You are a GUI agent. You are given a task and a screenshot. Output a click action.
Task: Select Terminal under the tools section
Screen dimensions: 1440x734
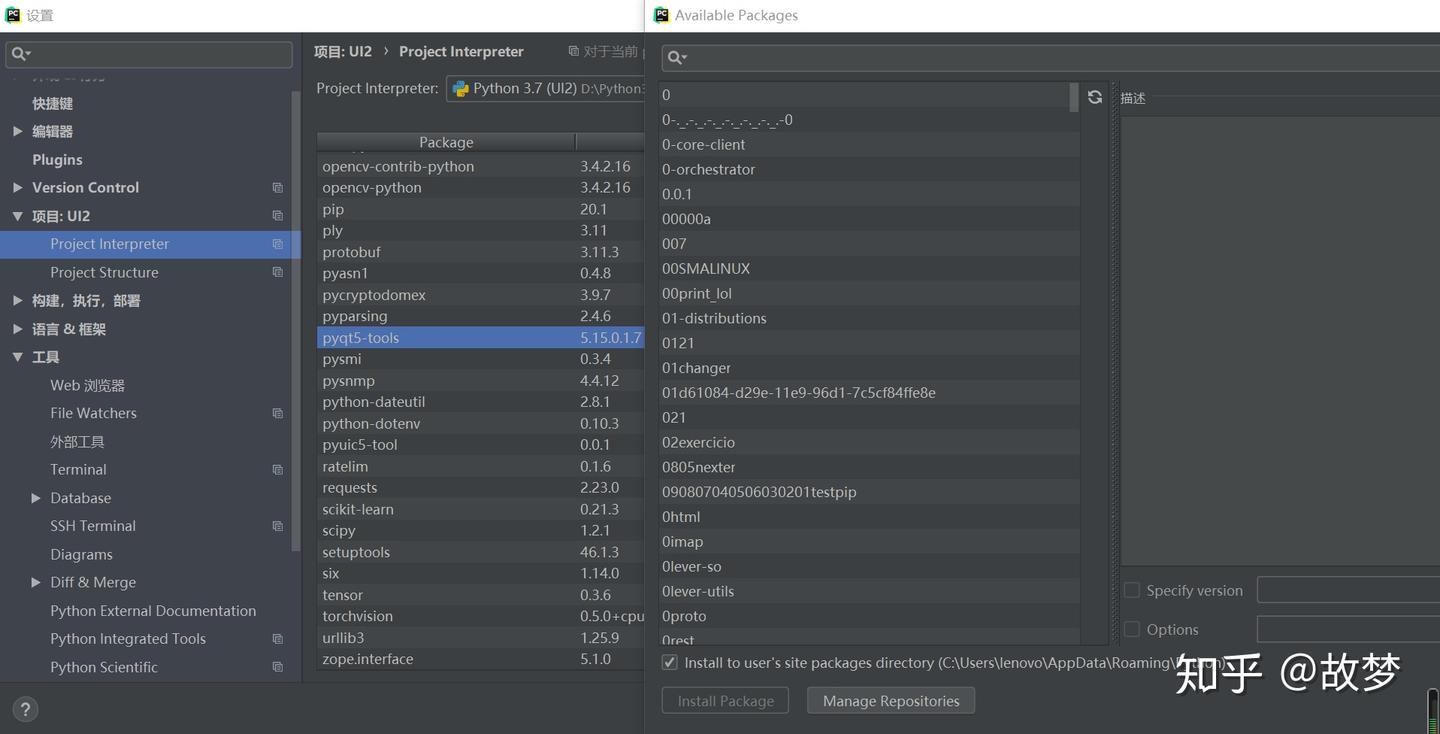[78, 469]
